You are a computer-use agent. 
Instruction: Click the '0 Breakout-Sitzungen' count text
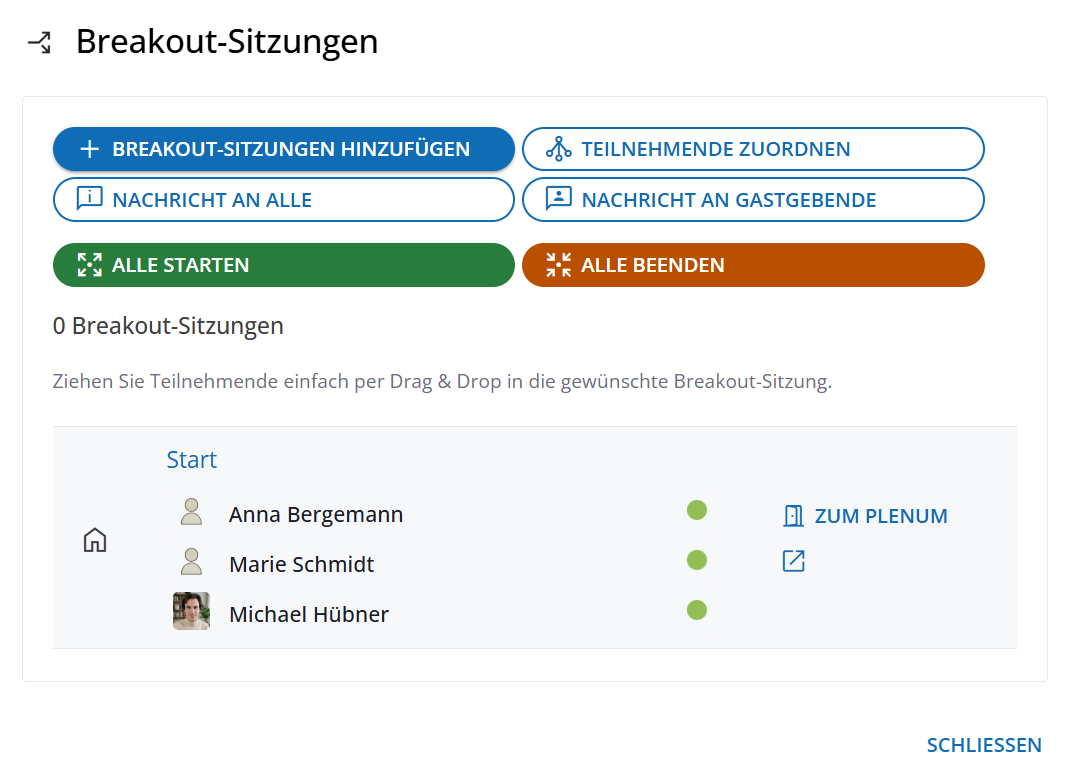pos(168,325)
